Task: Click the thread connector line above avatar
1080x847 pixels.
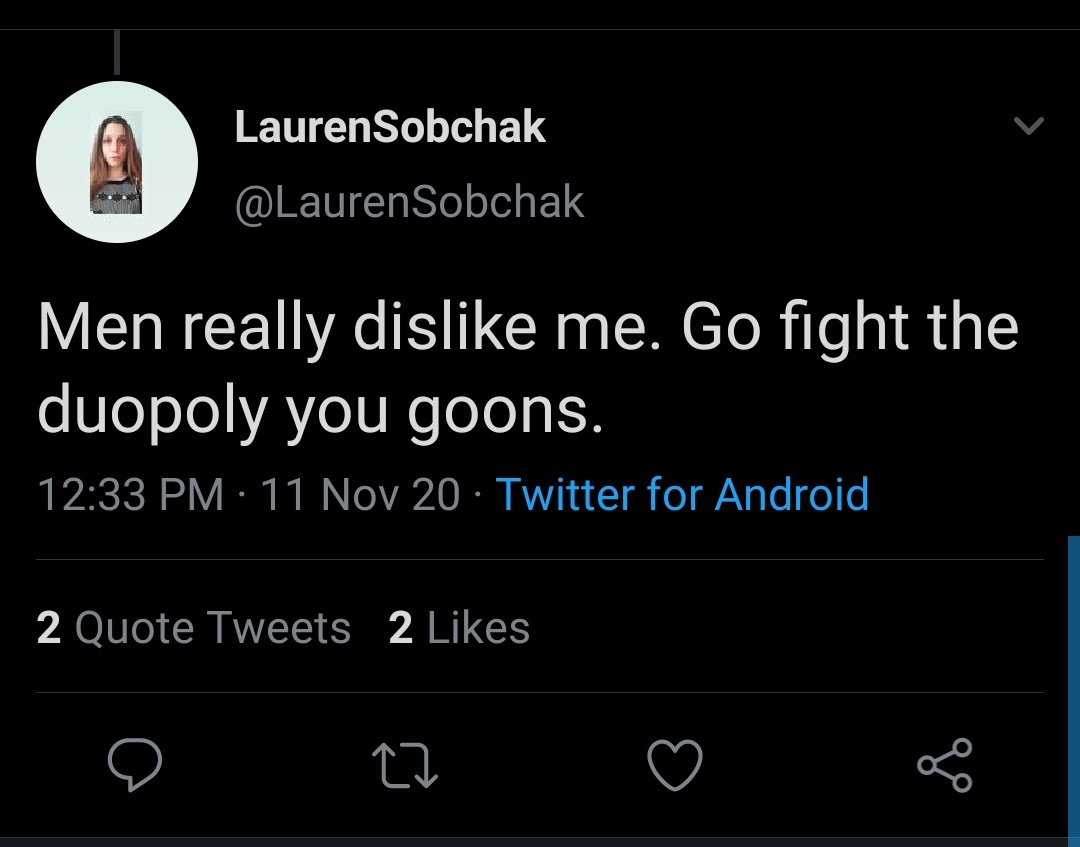Action: point(117,52)
